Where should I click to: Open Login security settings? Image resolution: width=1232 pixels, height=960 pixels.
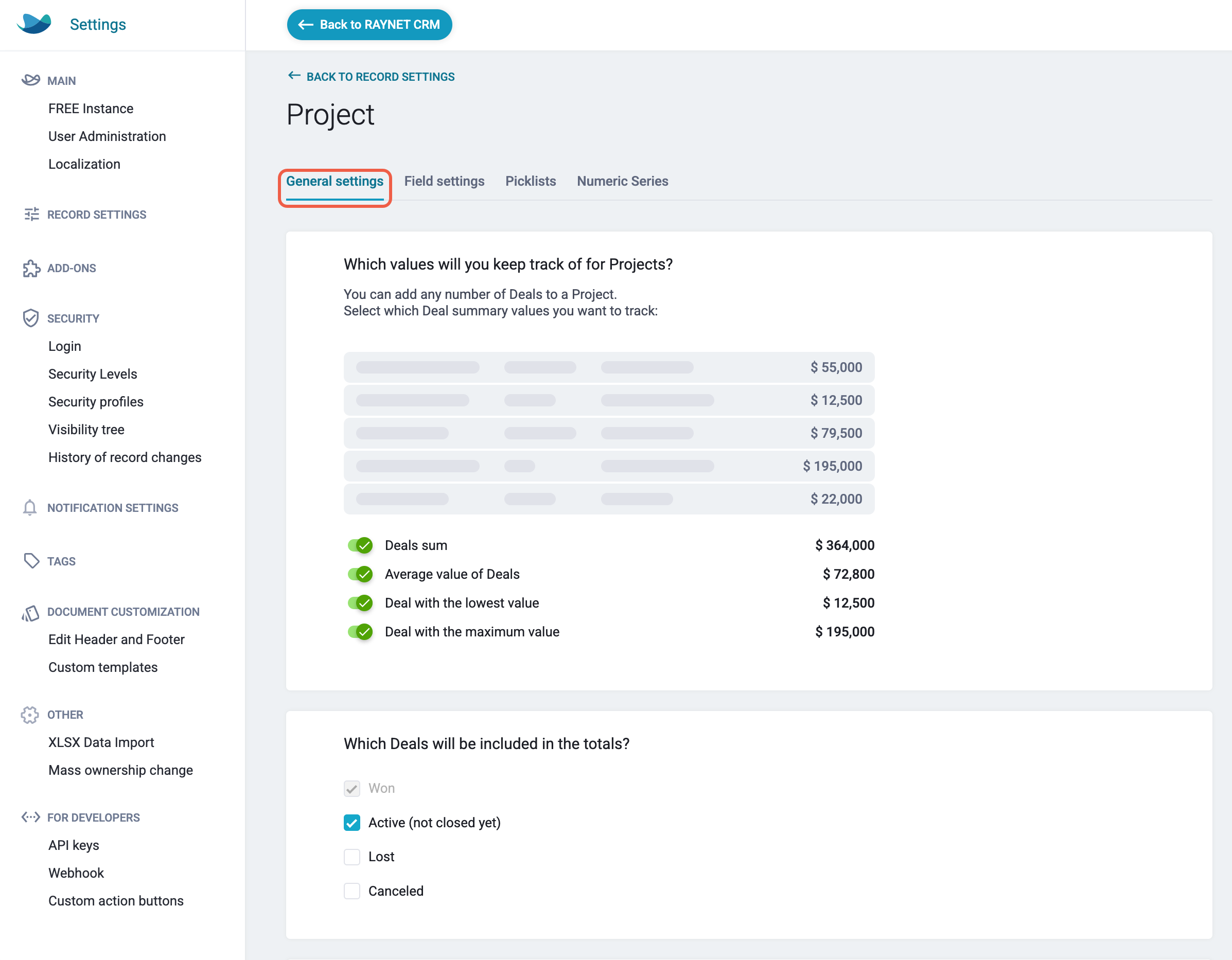coord(65,346)
